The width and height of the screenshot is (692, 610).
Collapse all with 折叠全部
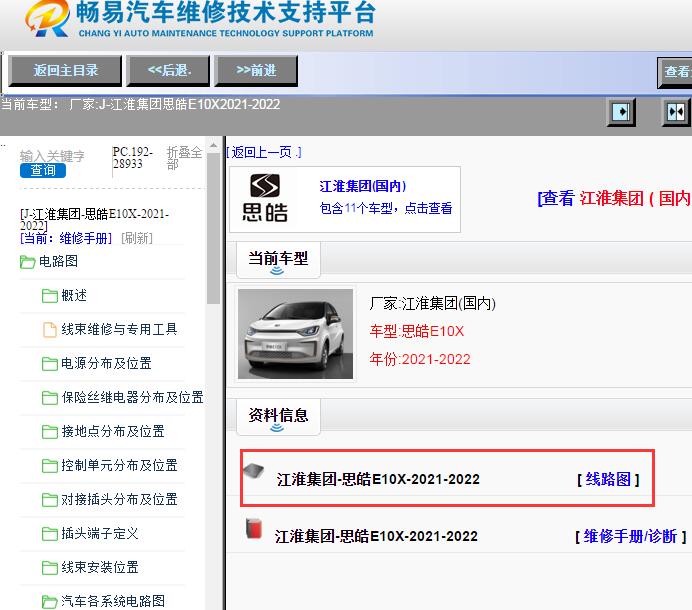tap(184, 158)
